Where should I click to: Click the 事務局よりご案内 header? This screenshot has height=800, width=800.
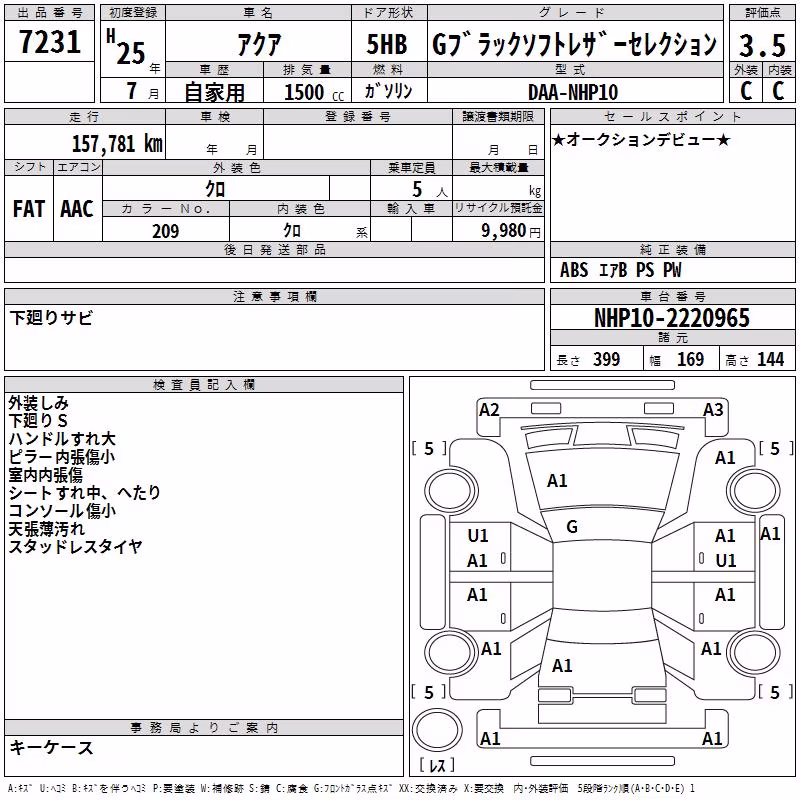[204, 728]
